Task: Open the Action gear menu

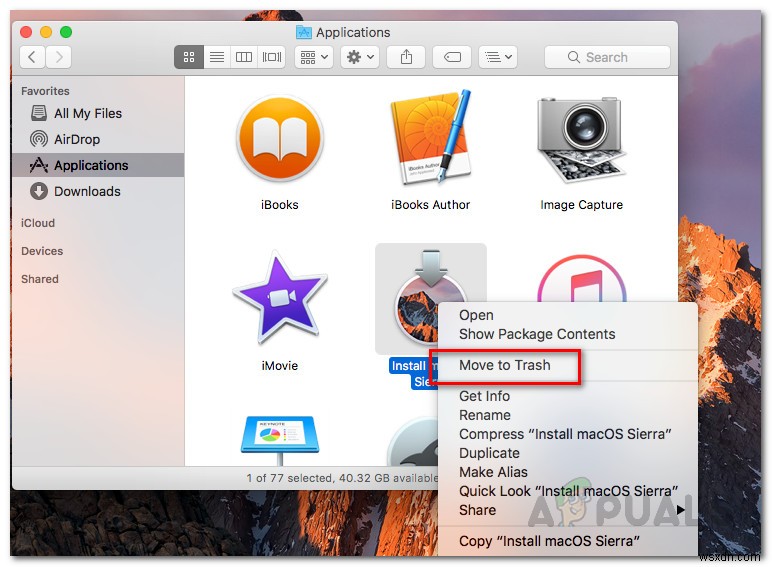Action: pos(360,57)
